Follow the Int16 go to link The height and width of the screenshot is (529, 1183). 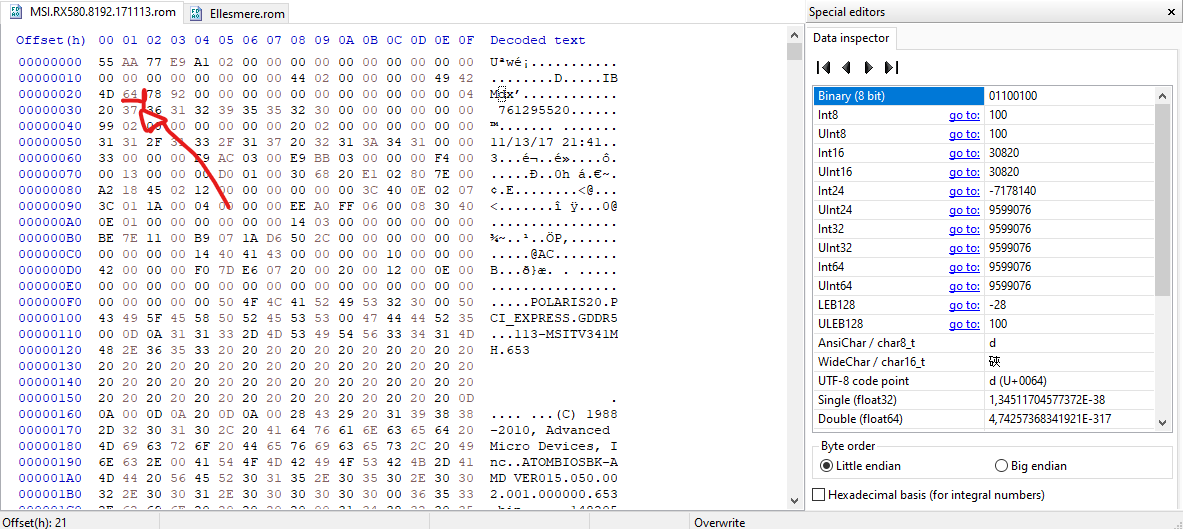point(963,153)
